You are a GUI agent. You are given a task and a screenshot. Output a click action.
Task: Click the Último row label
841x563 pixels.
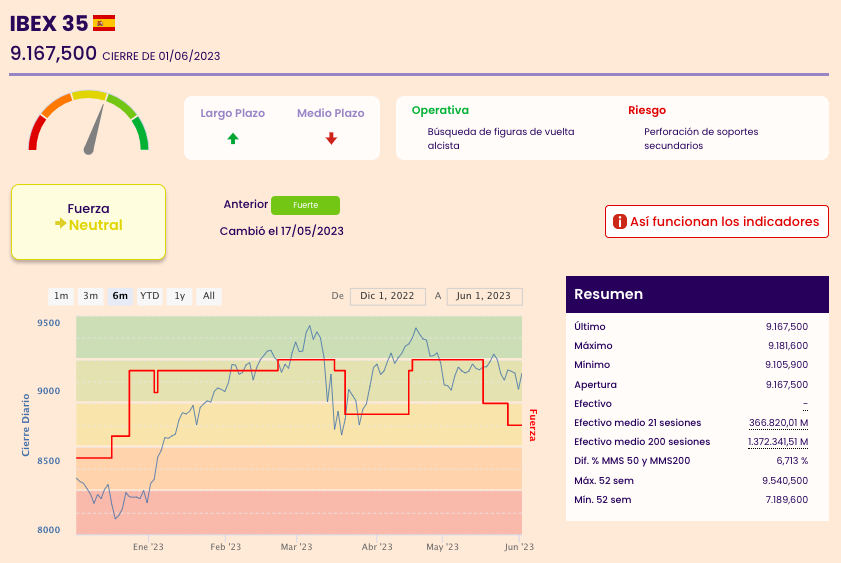click(589, 327)
